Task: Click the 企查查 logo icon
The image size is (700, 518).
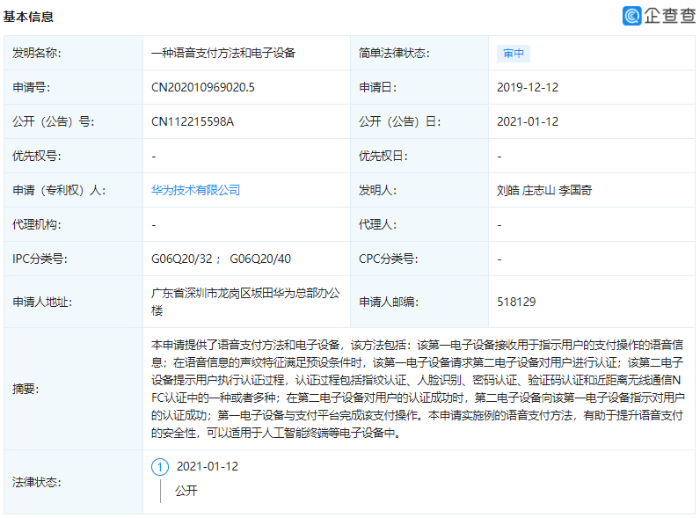Action: click(x=632, y=16)
